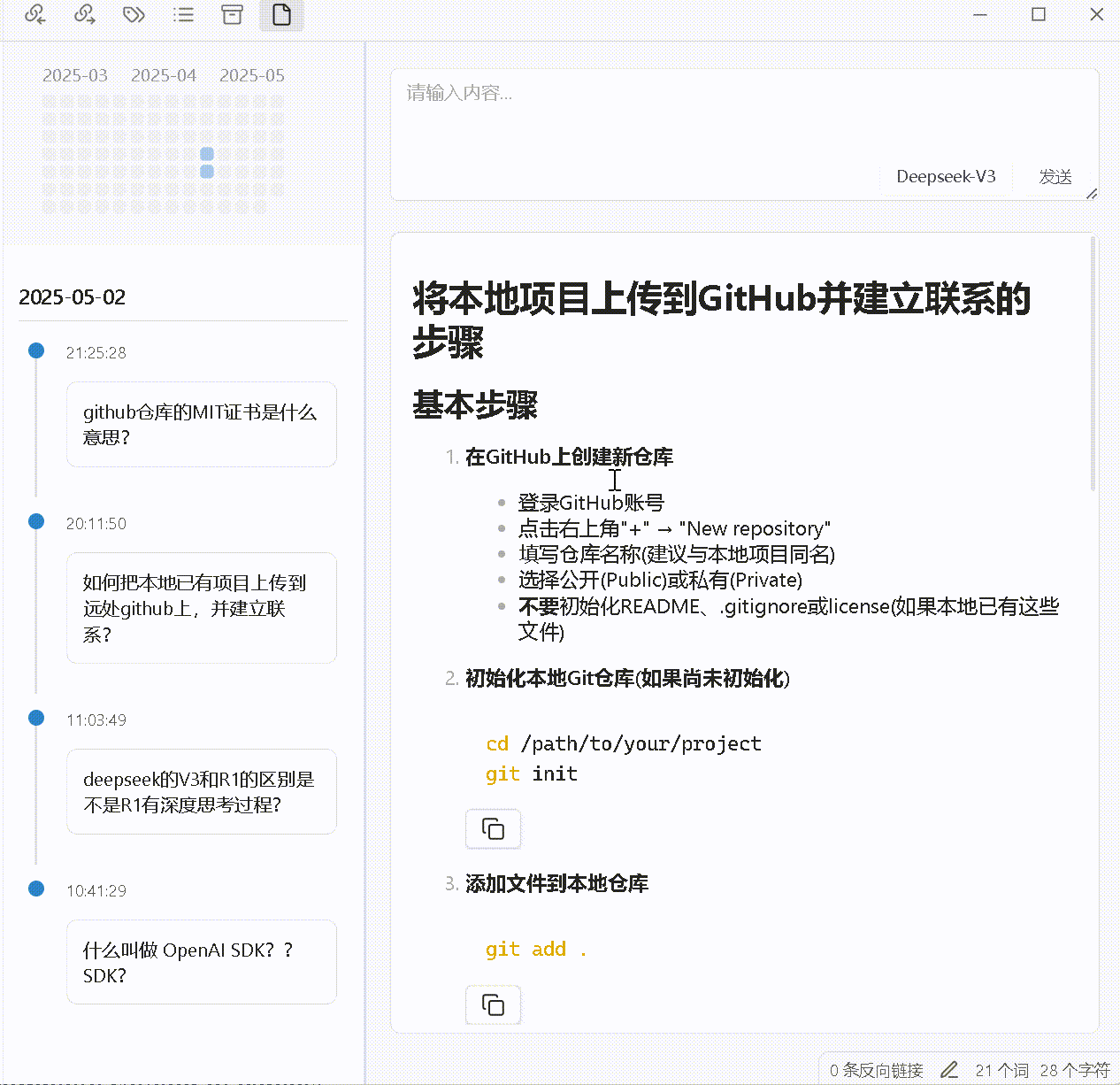Open the Deepseek-V3 model selector
1120x1085 pixels.
[x=946, y=177]
